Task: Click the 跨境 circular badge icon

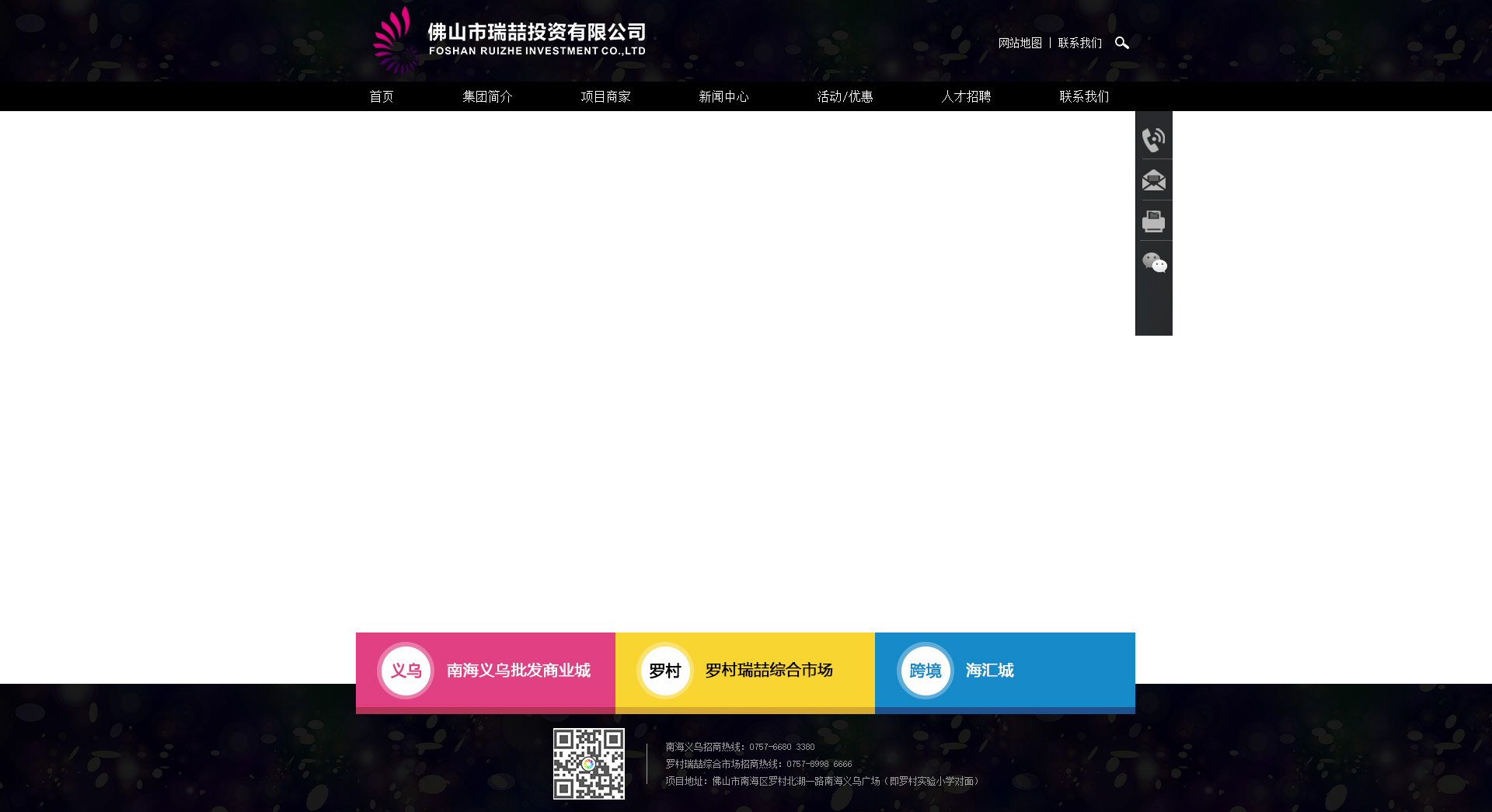Action: [925, 671]
